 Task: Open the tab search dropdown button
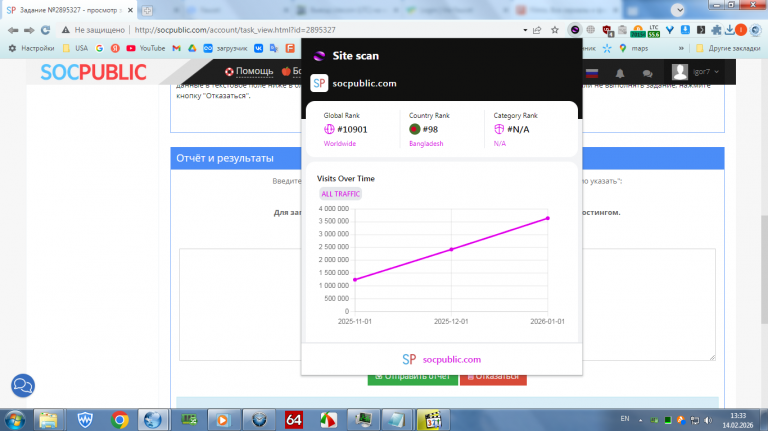[678, 10]
